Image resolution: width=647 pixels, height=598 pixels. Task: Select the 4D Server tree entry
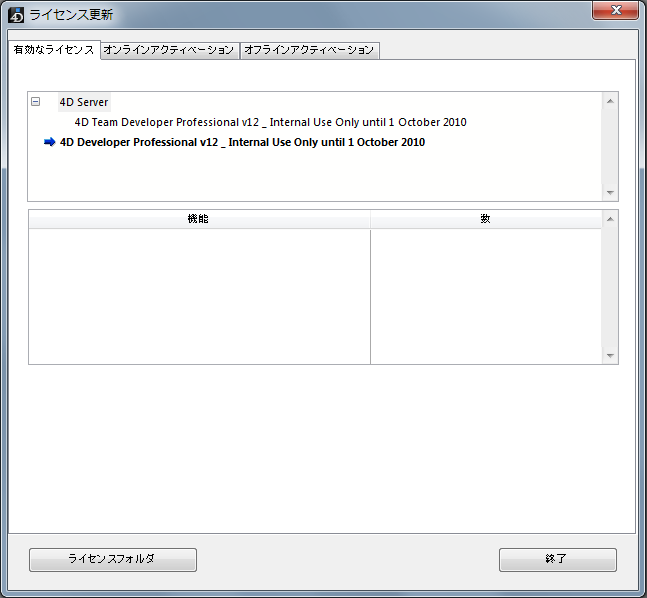click(84, 102)
